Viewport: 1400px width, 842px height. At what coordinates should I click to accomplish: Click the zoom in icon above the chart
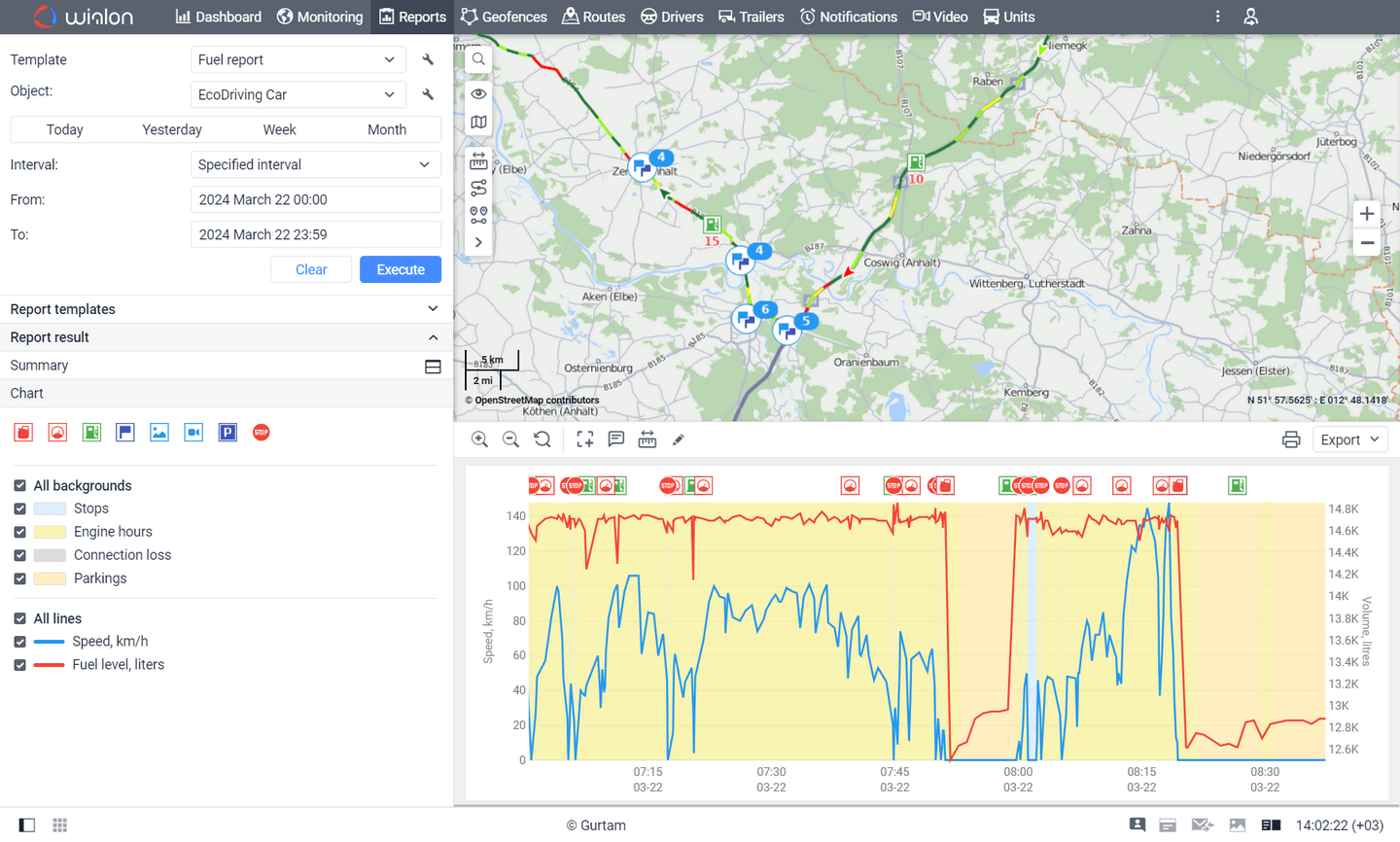[x=479, y=439]
